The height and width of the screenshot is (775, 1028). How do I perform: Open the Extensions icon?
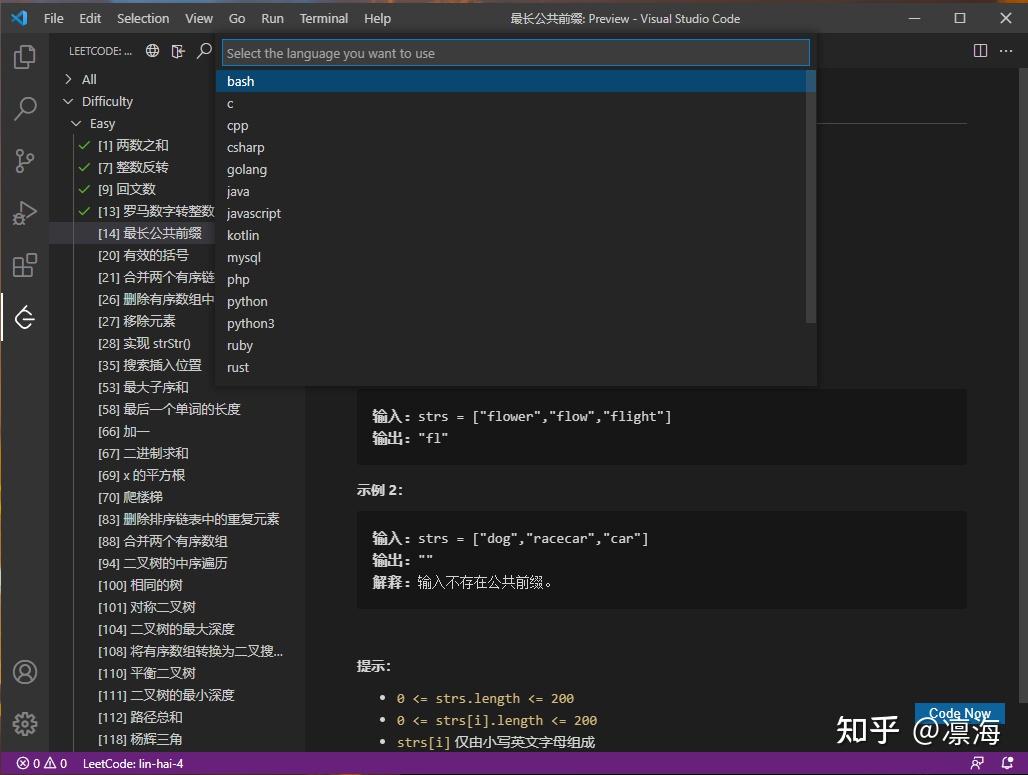[24, 265]
